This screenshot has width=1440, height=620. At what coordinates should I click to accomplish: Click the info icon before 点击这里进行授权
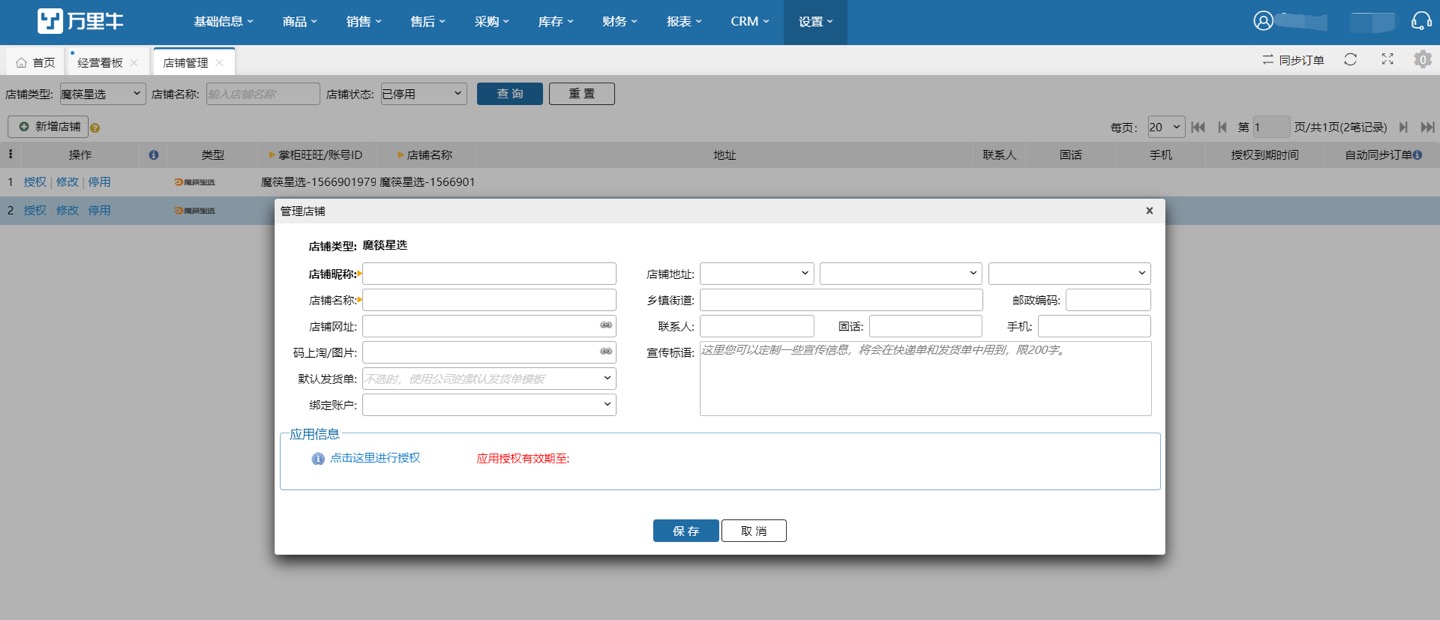pyautogui.click(x=318, y=458)
